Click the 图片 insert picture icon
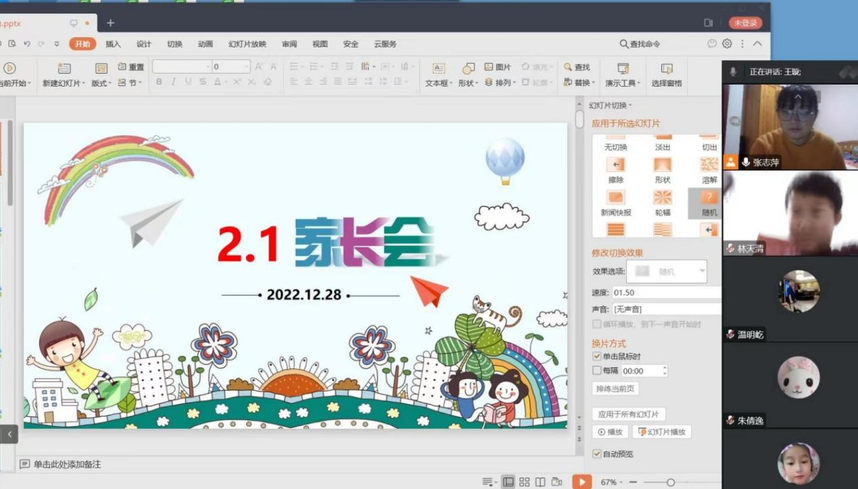The width and height of the screenshot is (858, 489). (x=497, y=67)
